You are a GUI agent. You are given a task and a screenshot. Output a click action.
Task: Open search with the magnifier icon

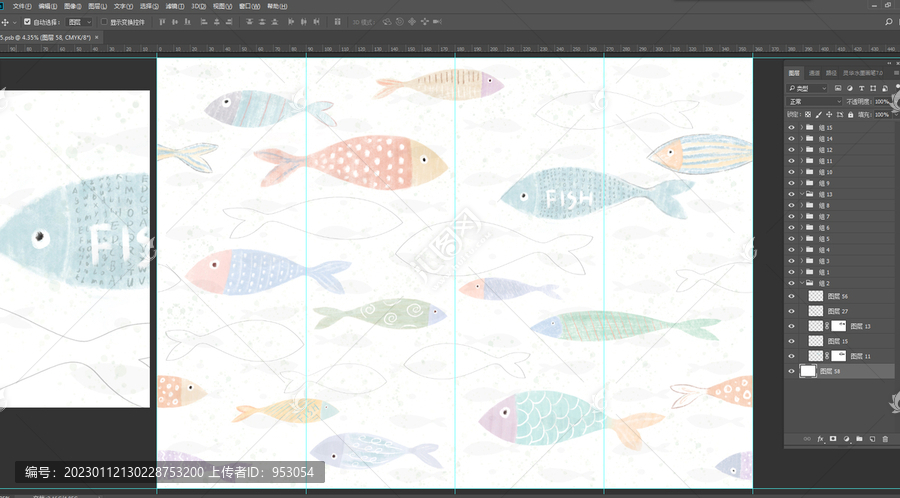point(889,22)
